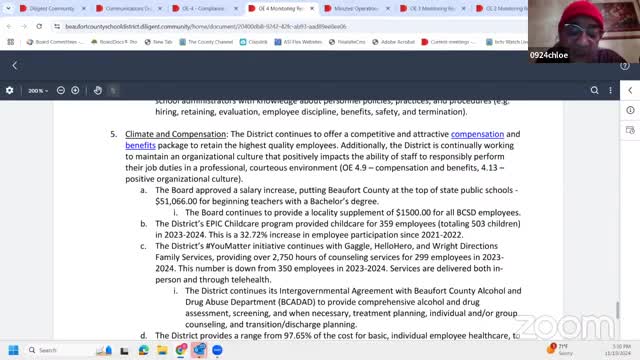The height and width of the screenshot is (360, 640).
Task: Open the viewer three-dot more menu
Action: 610,90
